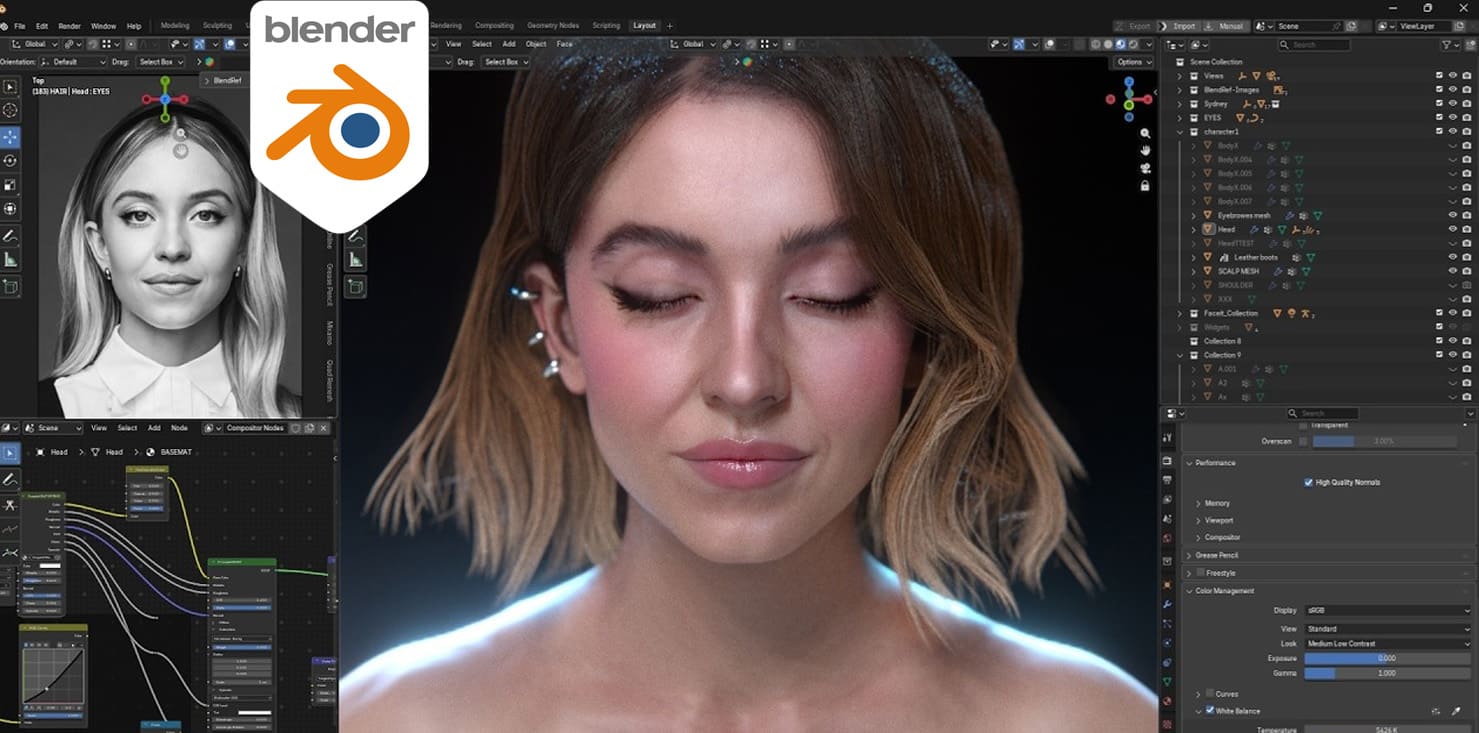
Task: Select the Select Box tool in left viewport
Action: pyautogui.click(x=10, y=88)
